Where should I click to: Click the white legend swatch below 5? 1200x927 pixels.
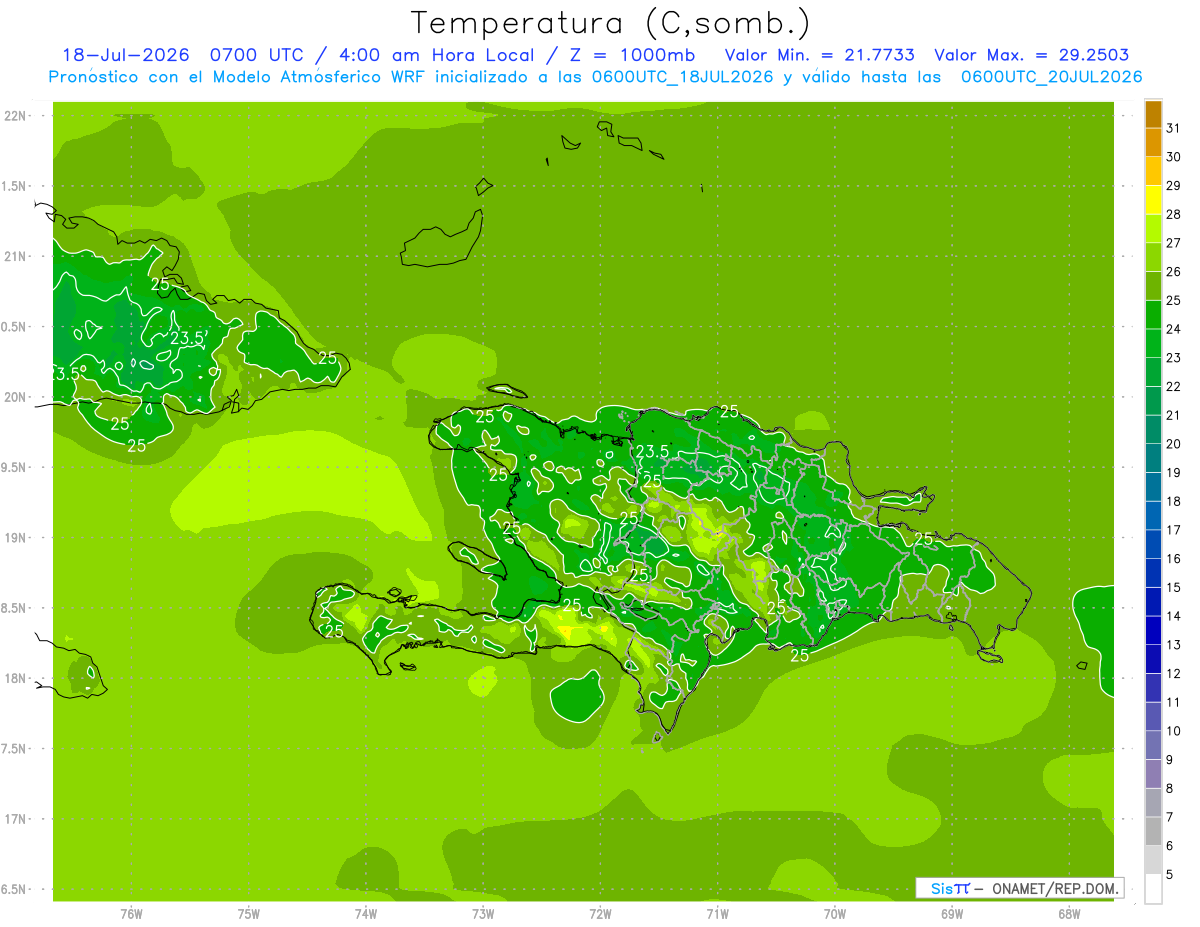point(1153,889)
